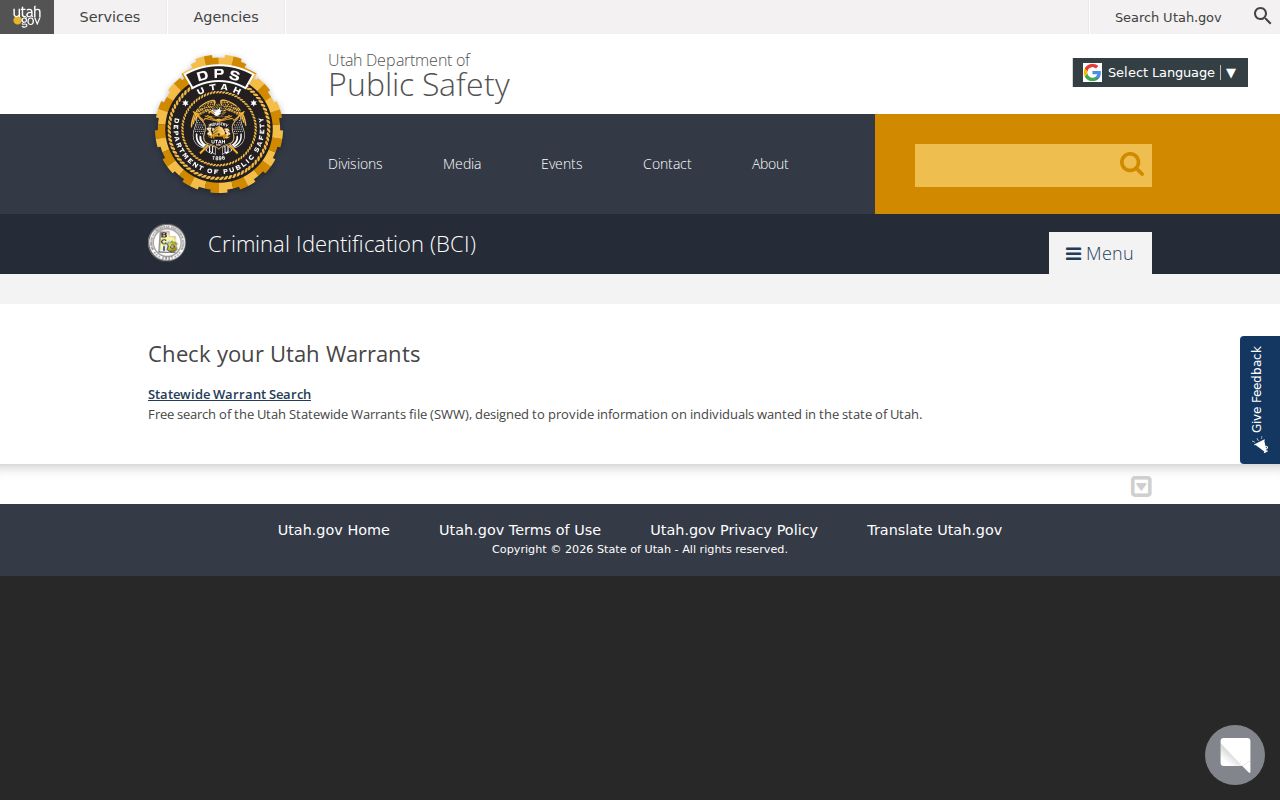Screen dimensions: 1280x800
Task: Click the Public Safety department title
Action: click(x=419, y=85)
